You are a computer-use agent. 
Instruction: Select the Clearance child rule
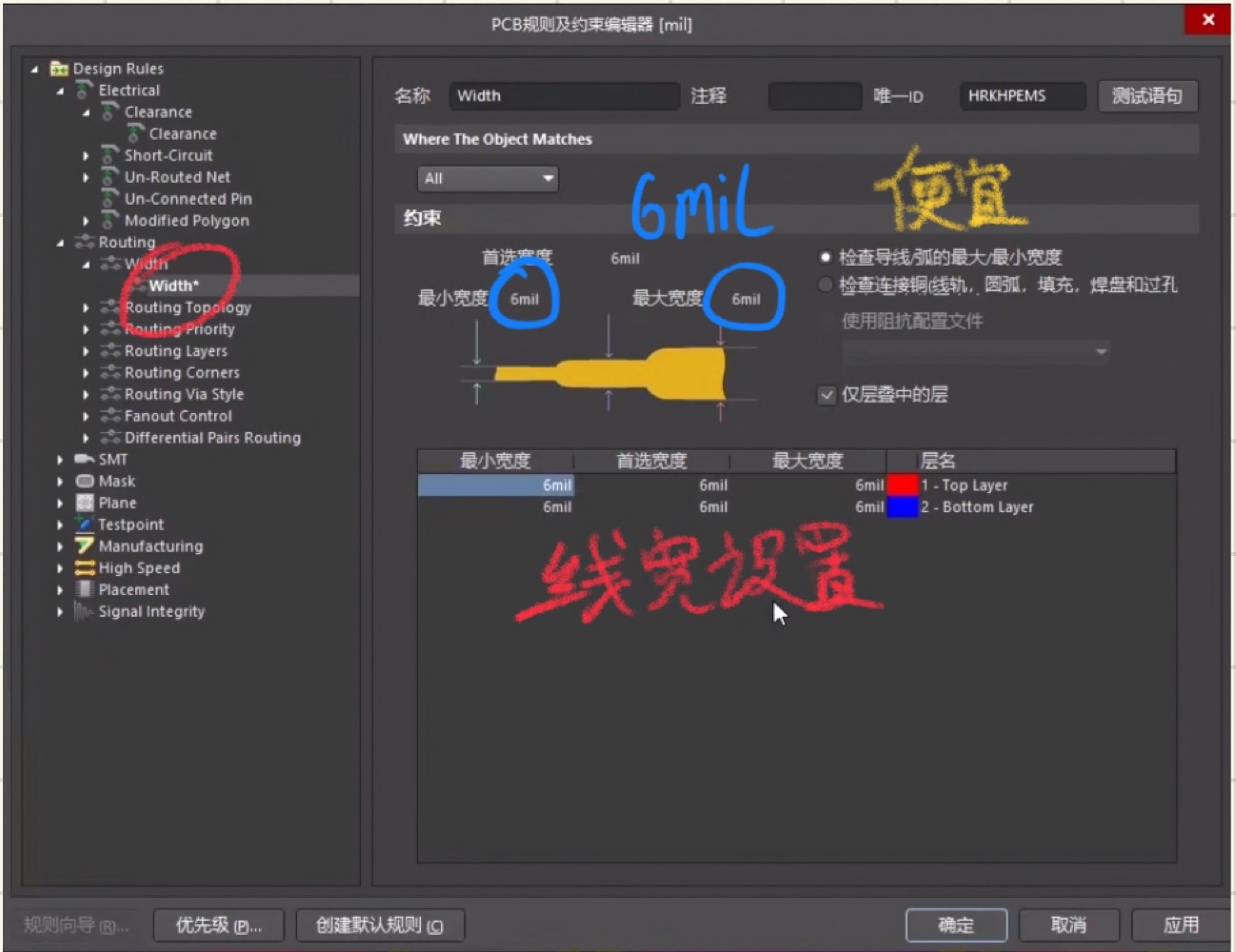(184, 133)
